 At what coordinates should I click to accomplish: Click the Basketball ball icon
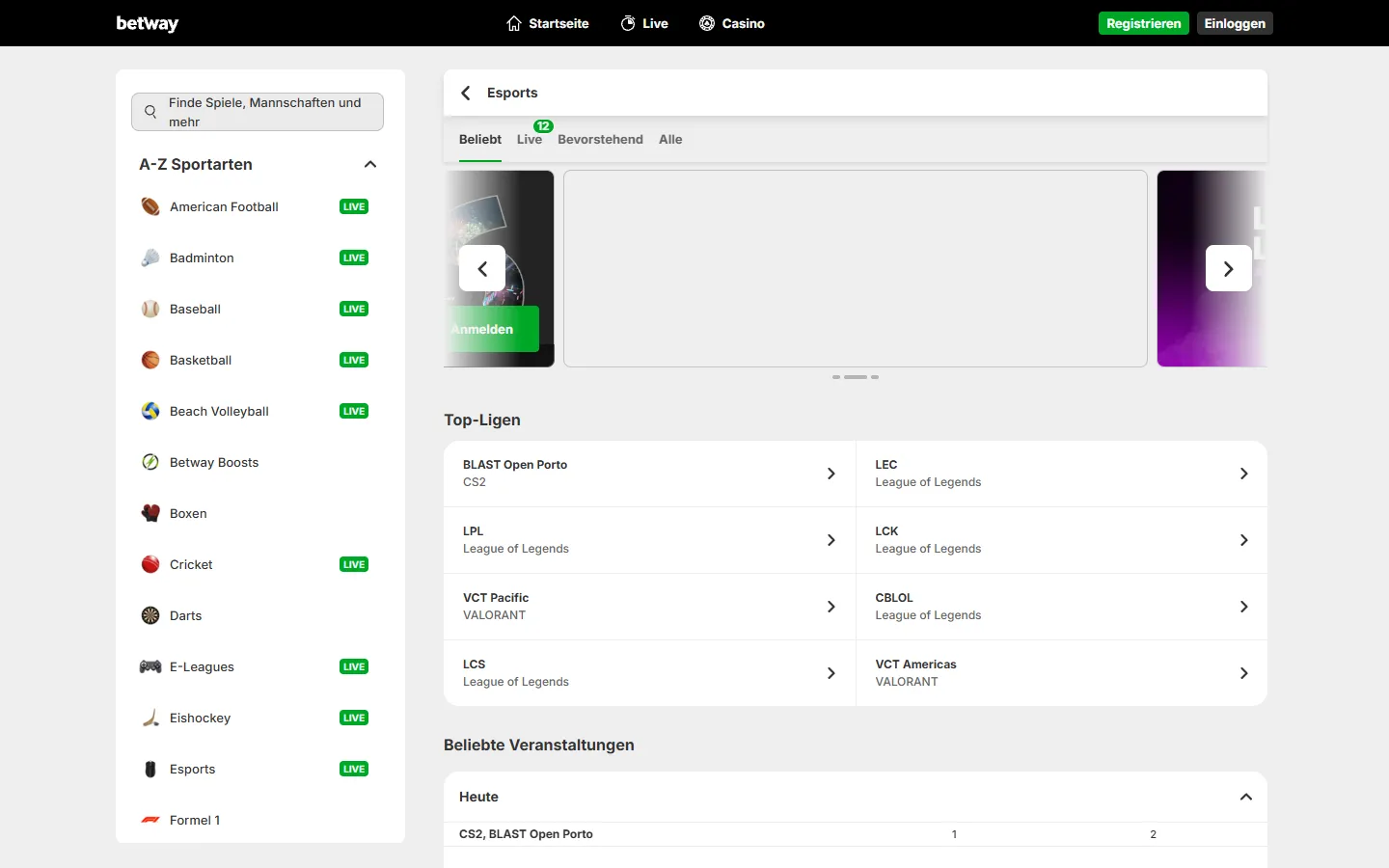(150, 360)
